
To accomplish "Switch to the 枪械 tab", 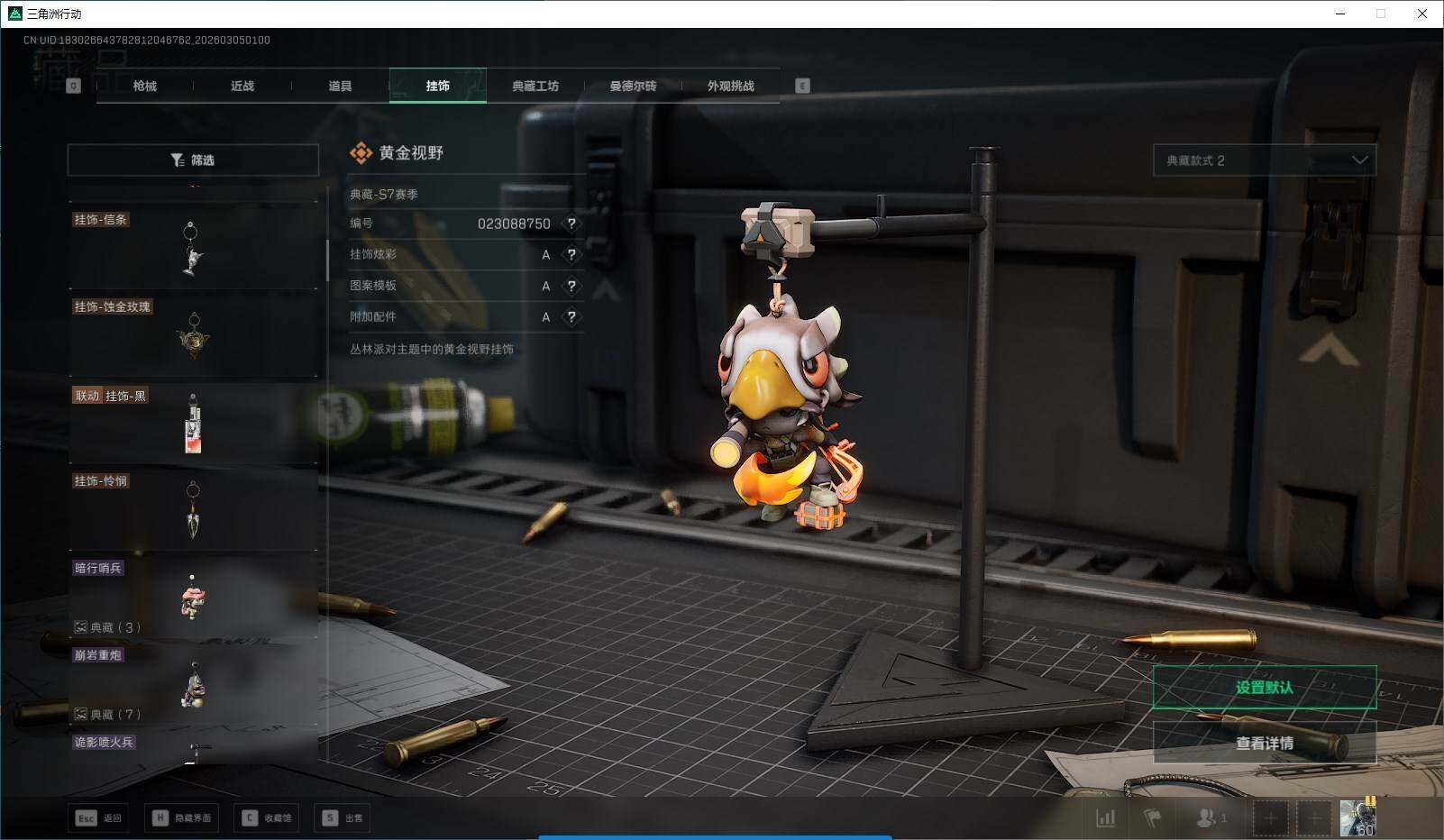I will 144,86.
